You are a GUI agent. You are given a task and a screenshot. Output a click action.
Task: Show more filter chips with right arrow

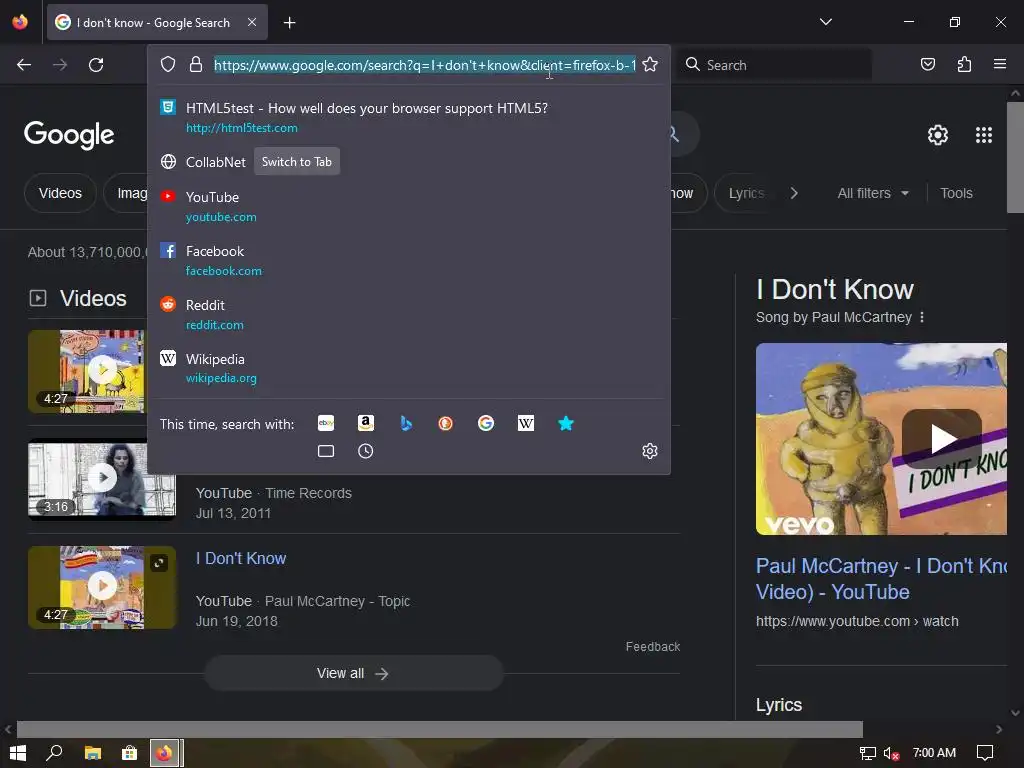(x=794, y=193)
